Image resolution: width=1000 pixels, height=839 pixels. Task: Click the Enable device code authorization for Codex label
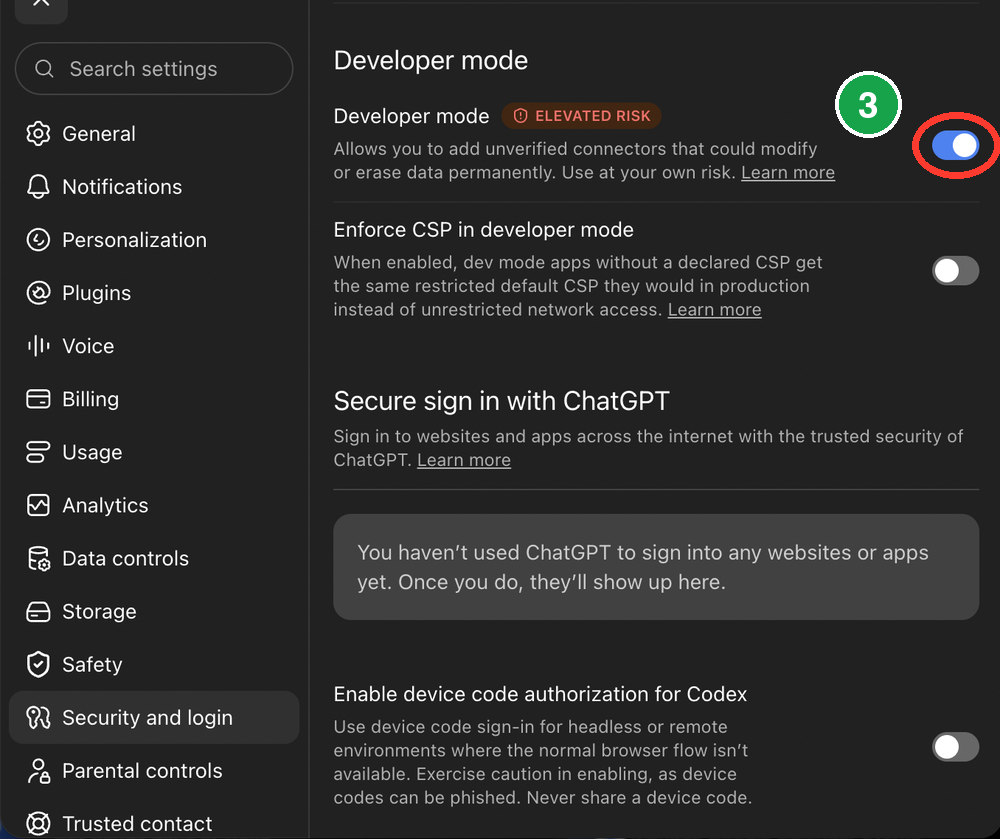tap(540, 694)
